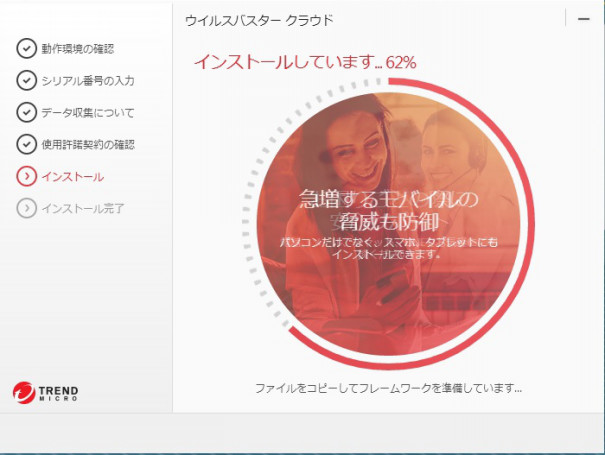Select the 使用許諾契約の確認 step label
The width and height of the screenshot is (605, 455).
pyautogui.click(x=88, y=145)
